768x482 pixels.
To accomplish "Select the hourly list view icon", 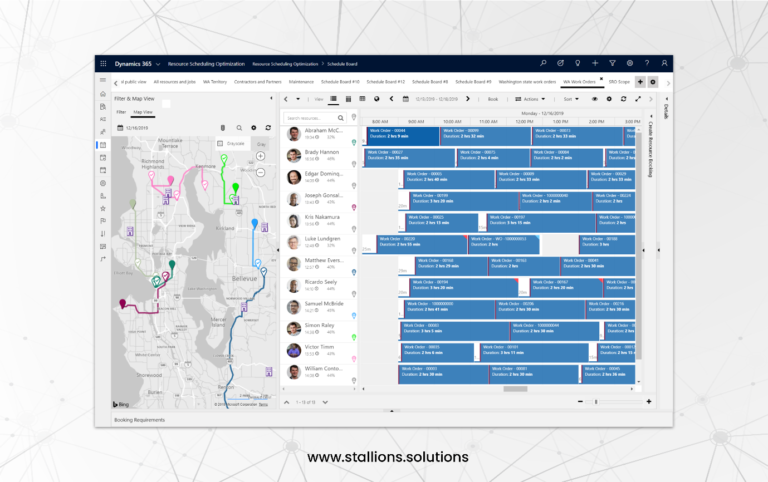I will coord(333,99).
